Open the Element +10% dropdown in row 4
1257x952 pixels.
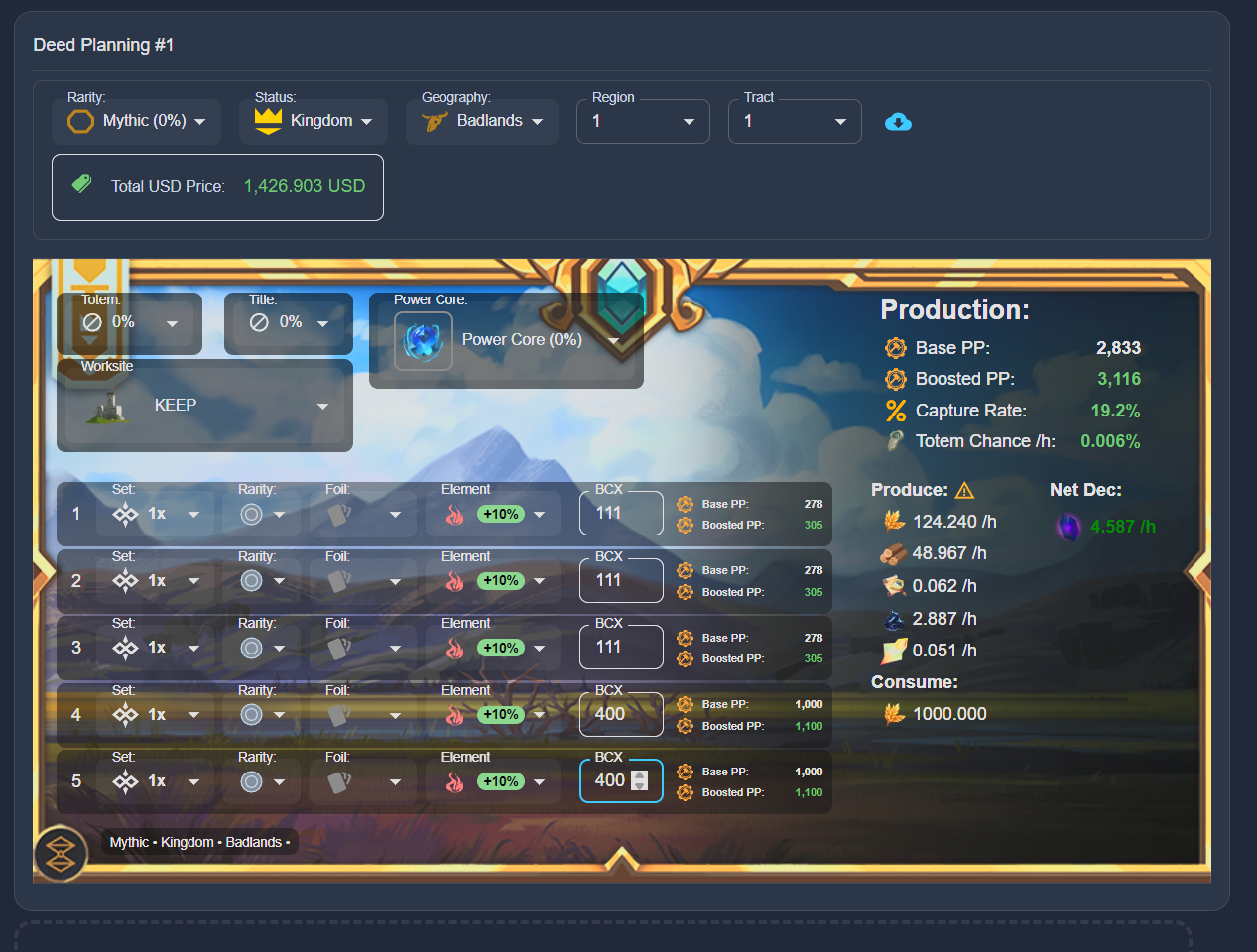point(495,715)
